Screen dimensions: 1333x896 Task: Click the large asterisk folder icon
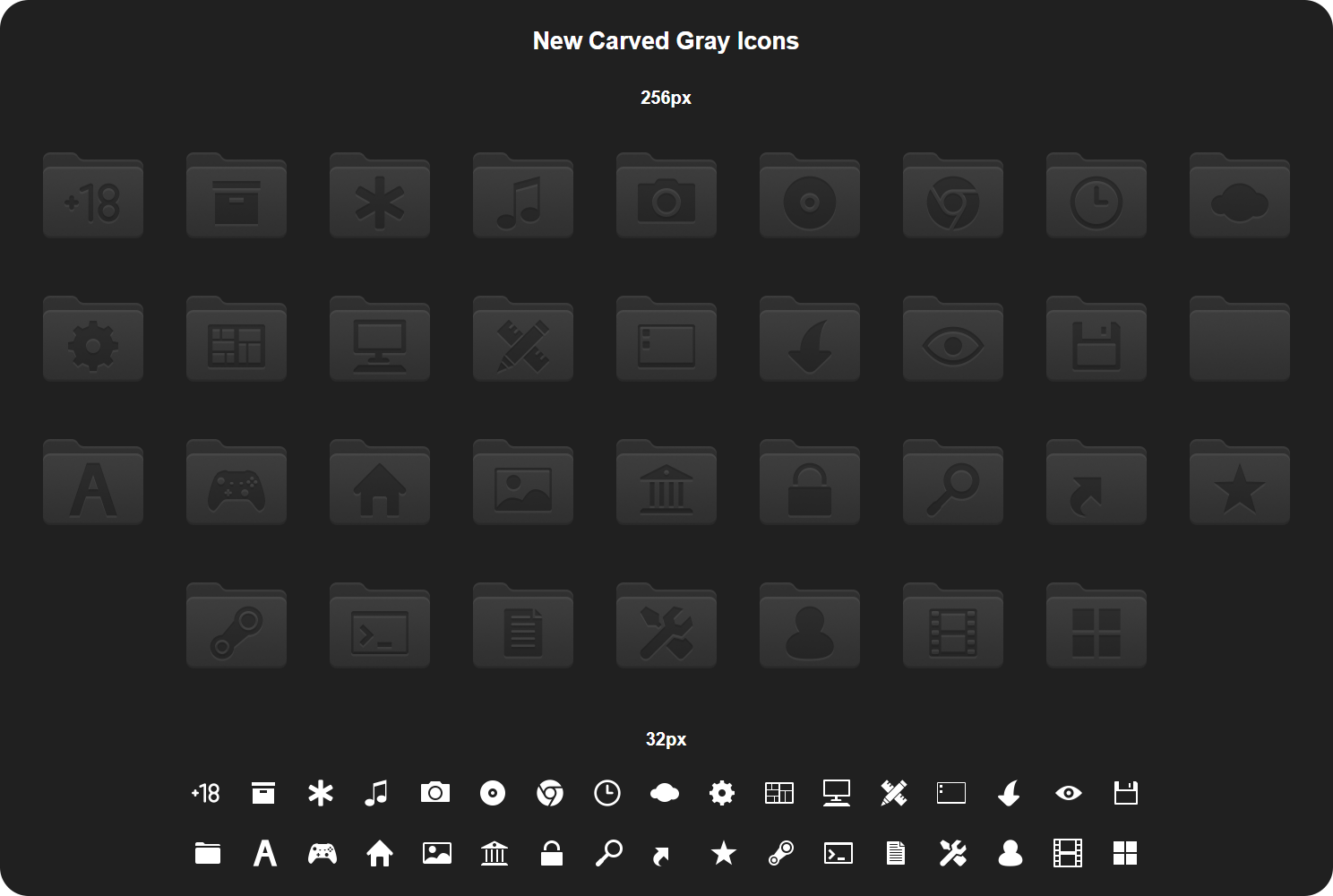tap(380, 194)
